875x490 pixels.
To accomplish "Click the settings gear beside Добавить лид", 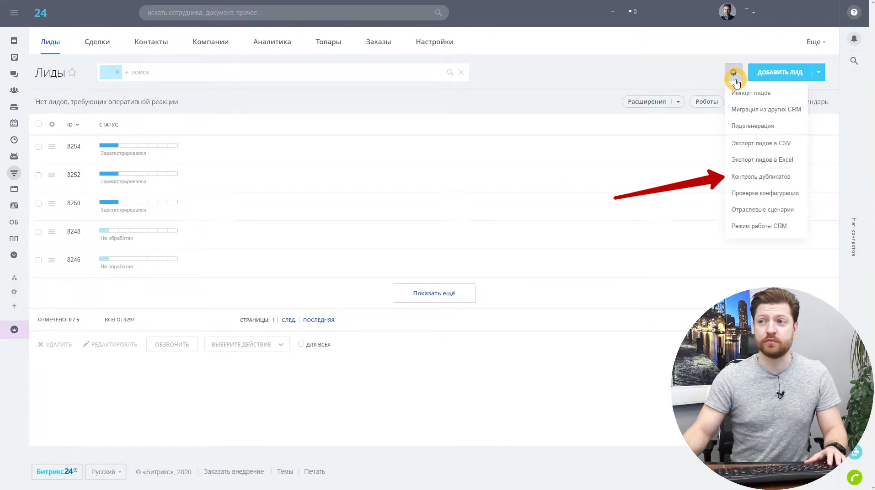I will pyautogui.click(x=734, y=72).
